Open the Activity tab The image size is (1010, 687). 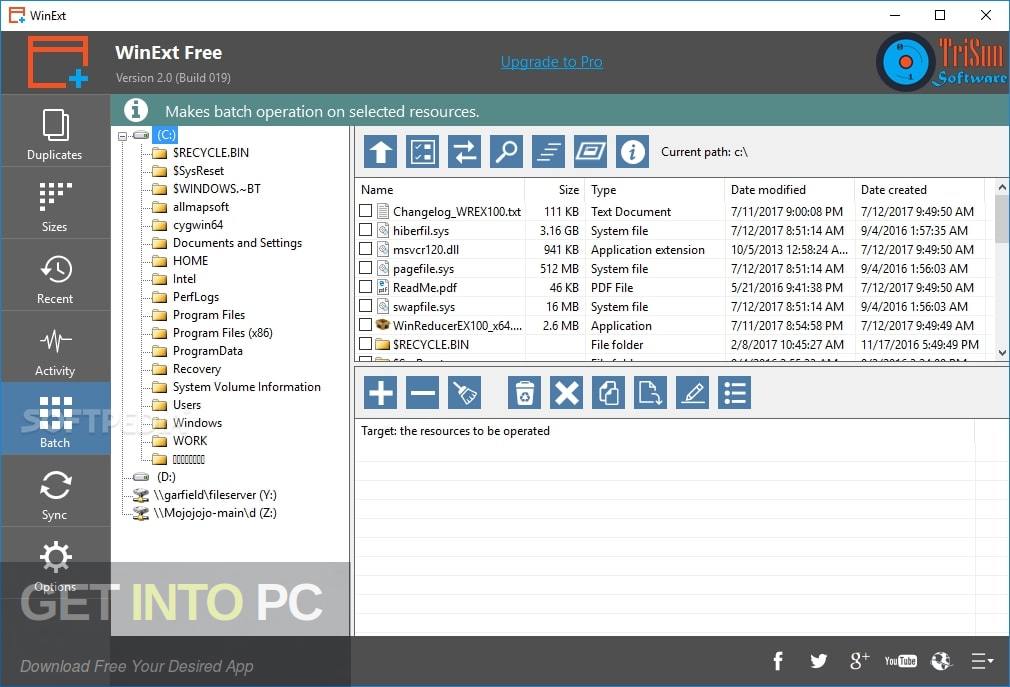click(55, 348)
